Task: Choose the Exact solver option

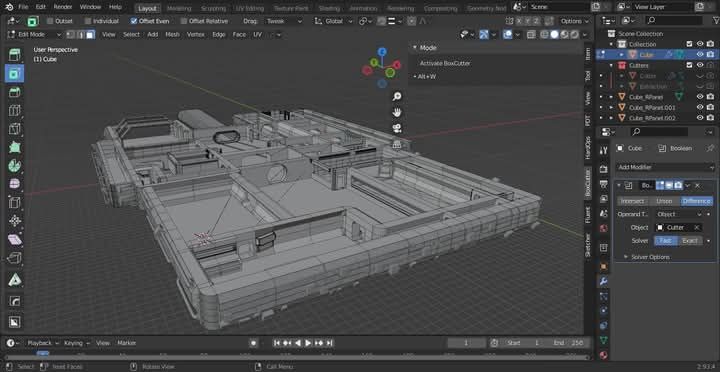Action: coord(690,241)
